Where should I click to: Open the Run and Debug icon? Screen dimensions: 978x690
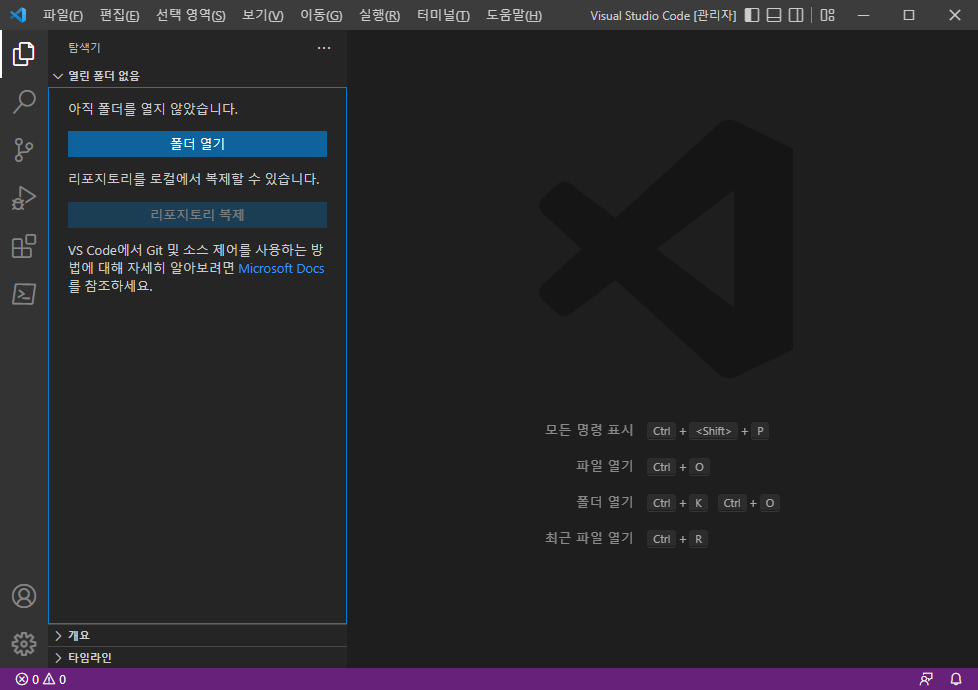tap(24, 198)
